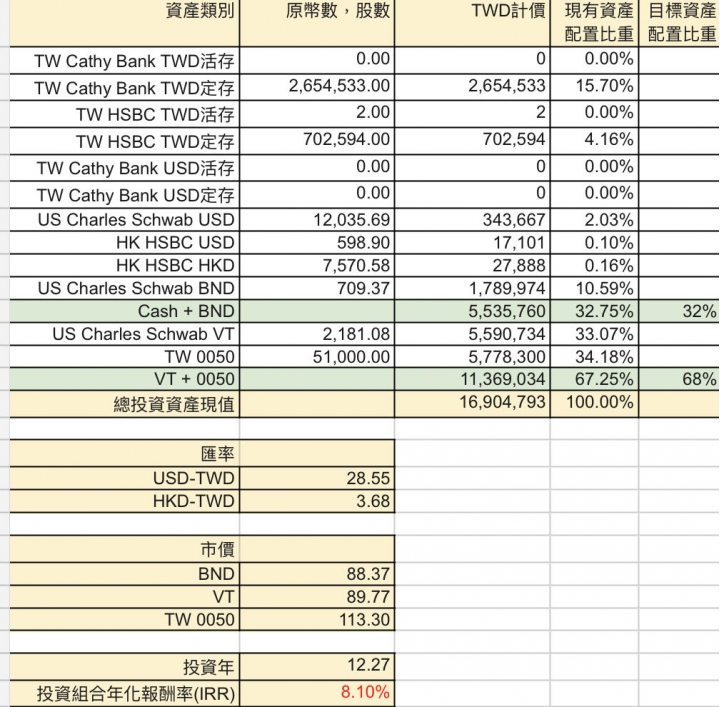Image resolution: width=720 pixels, height=707 pixels.
Task: Click the HK HSBC HKD label
Action: coord(175,265)
